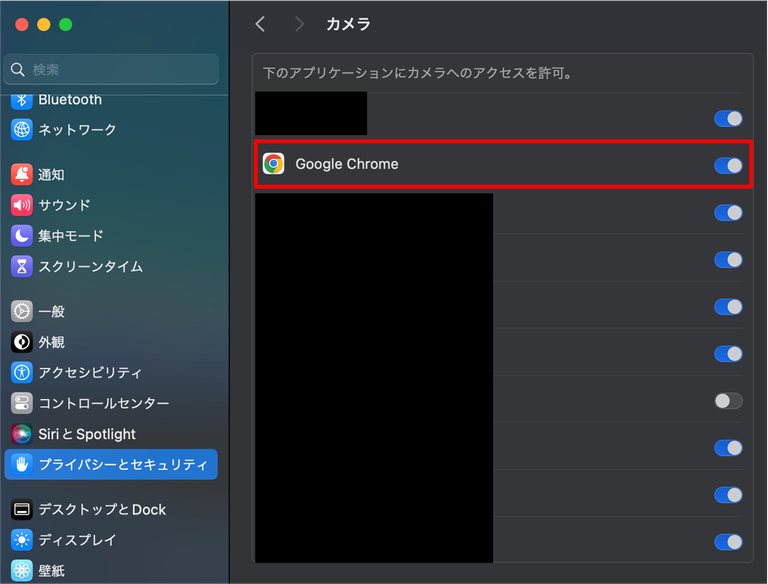The width and height of the screenshot is (768, 584).
Task: Enable the only switched-off camera toggle
Action: [728, 401]
